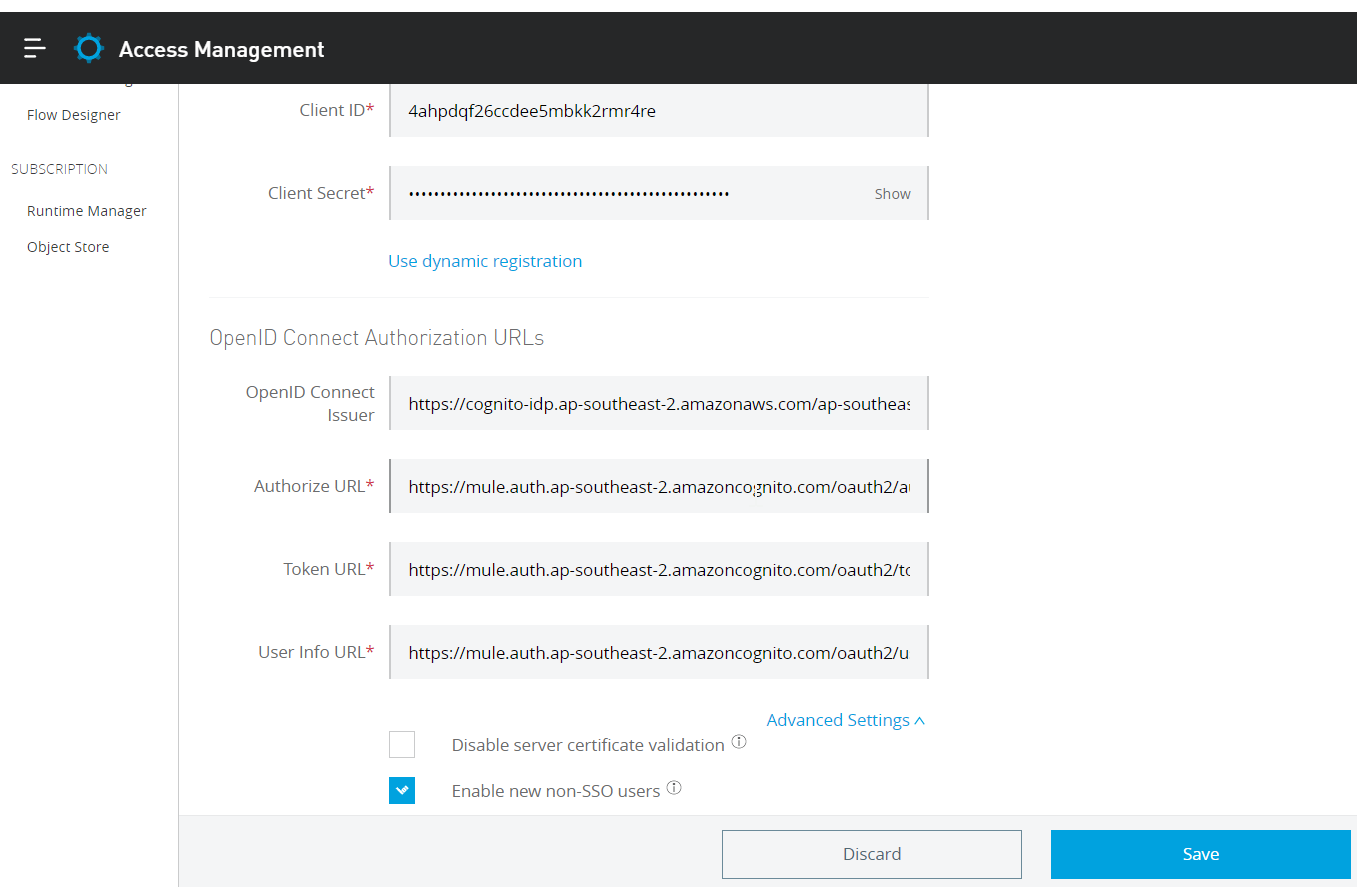Open Flow Designer from sidebar
The width and height of the screenshot is (1357, 887).
74,115
